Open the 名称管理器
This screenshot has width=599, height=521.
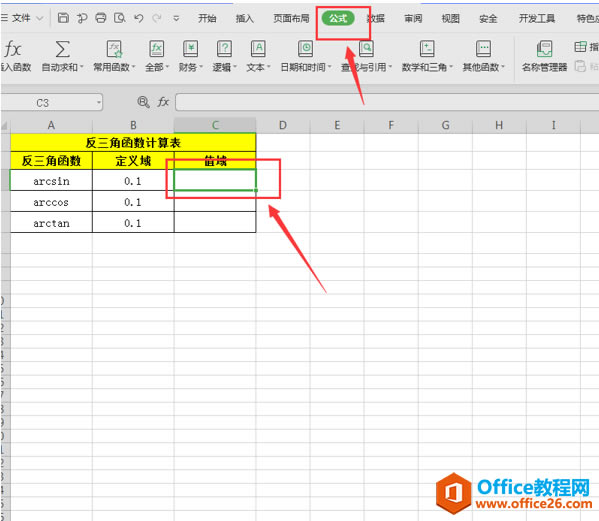click(544, 56)
